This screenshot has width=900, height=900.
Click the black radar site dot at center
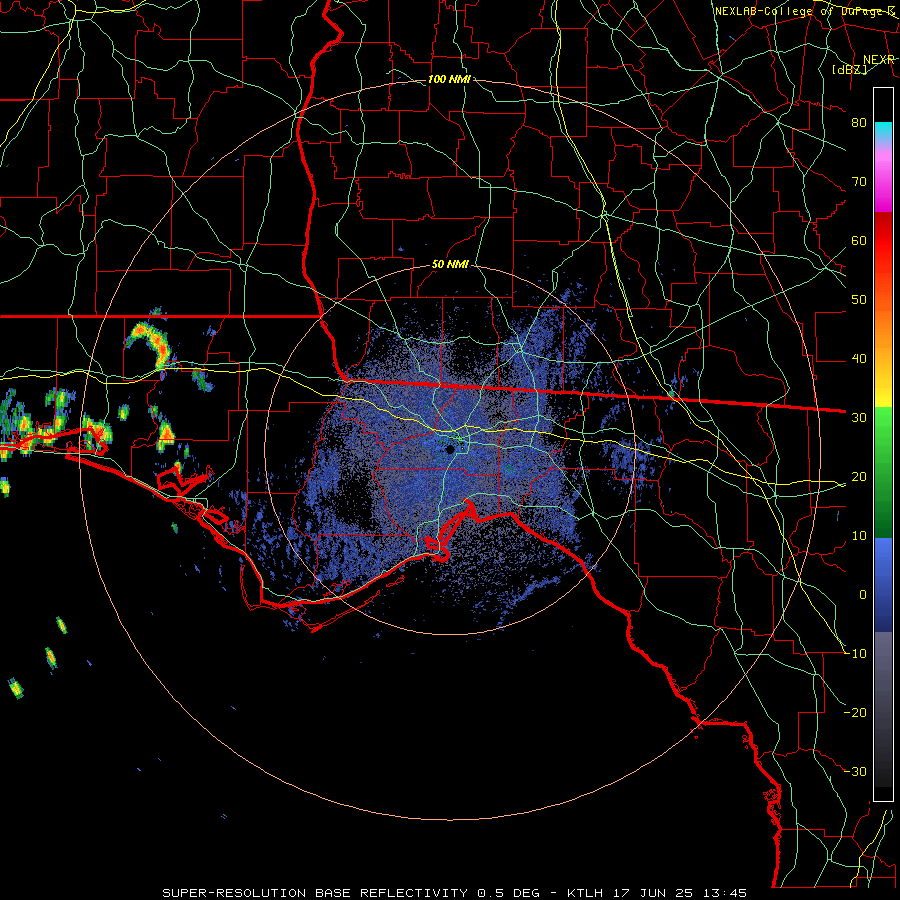coord(451,450)
